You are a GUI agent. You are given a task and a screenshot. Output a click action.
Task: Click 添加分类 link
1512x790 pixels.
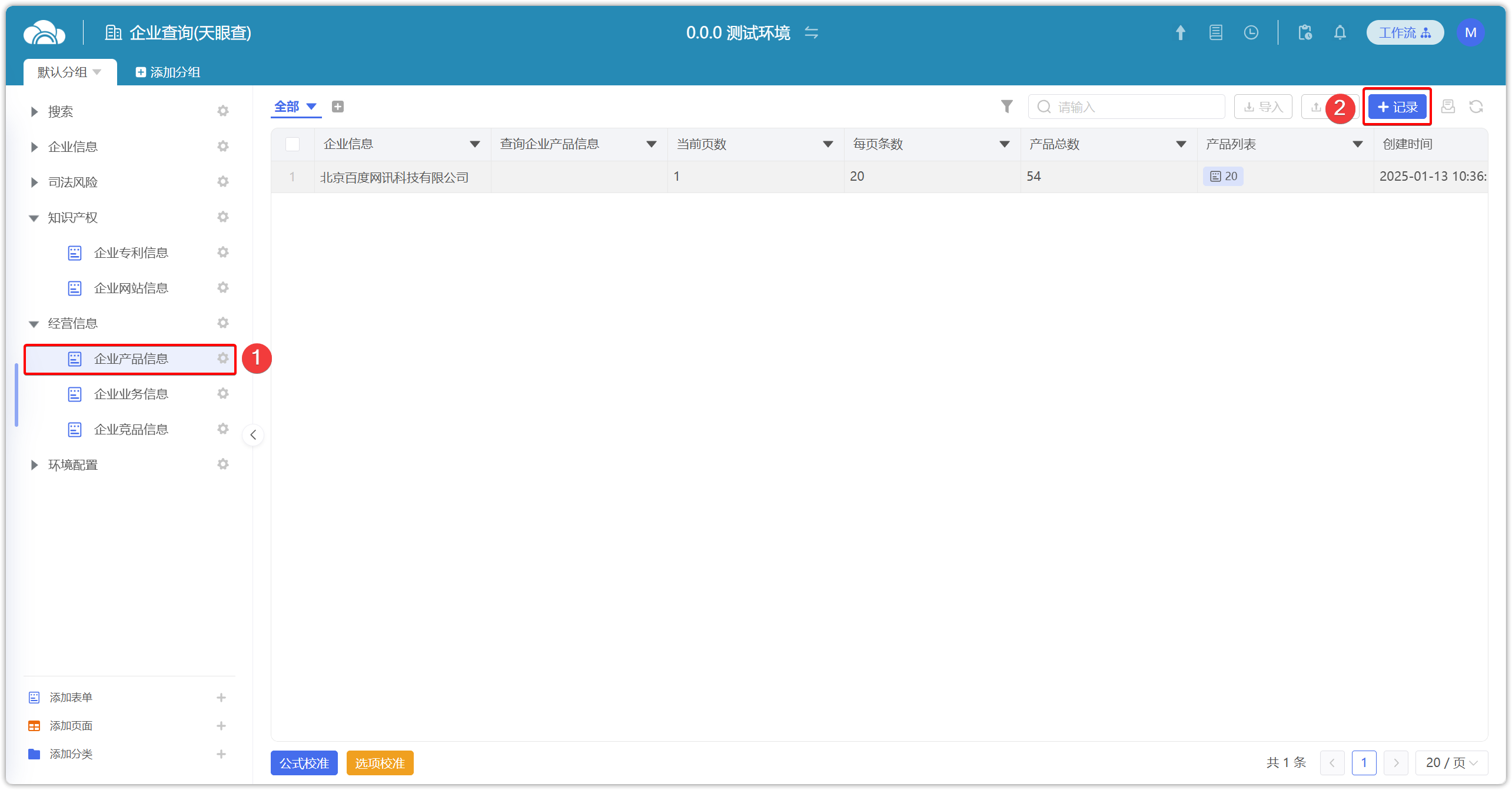tap(71, 754)
